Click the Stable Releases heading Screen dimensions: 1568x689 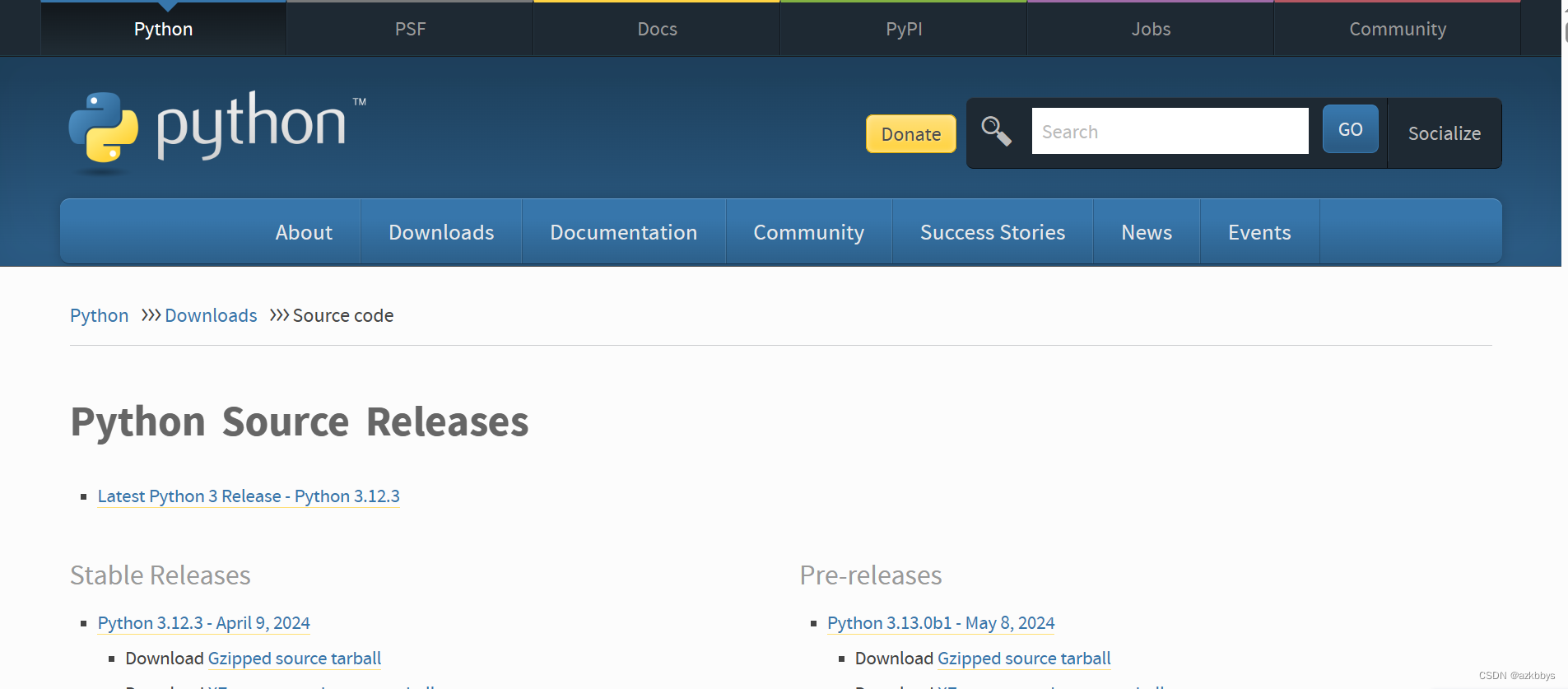coord(161,575)
